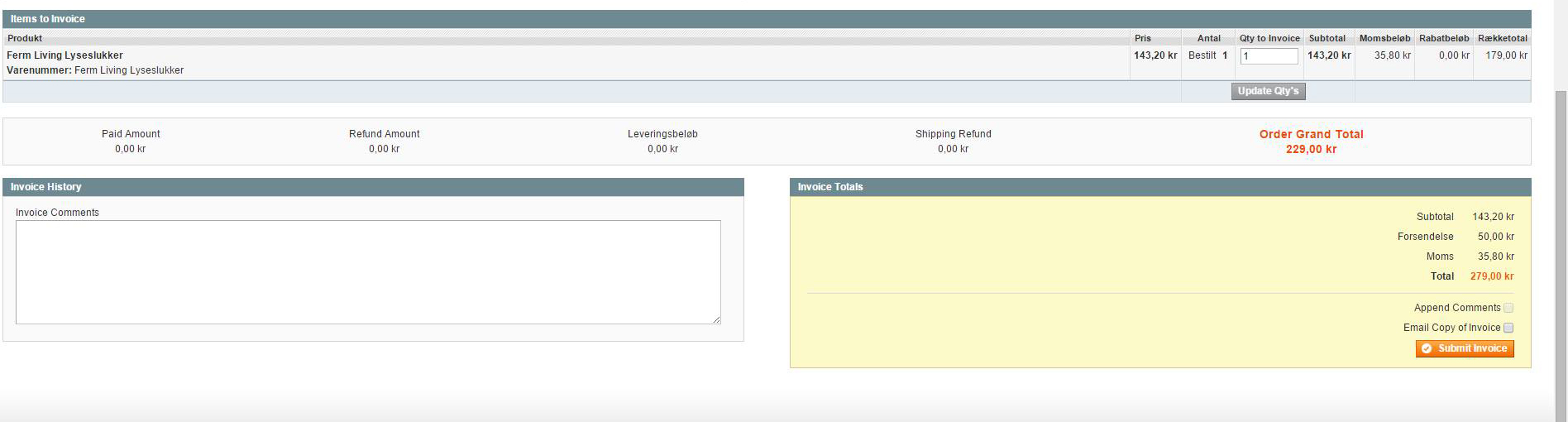Click the Submit Invoice button

(x=1465, y=348)
